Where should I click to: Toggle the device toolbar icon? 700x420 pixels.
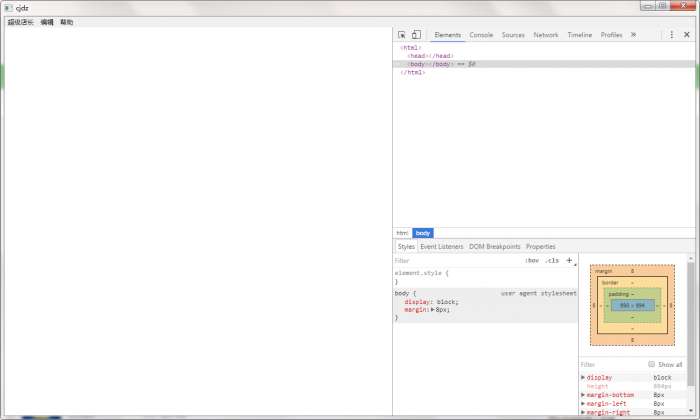click(x=416, y=34)
